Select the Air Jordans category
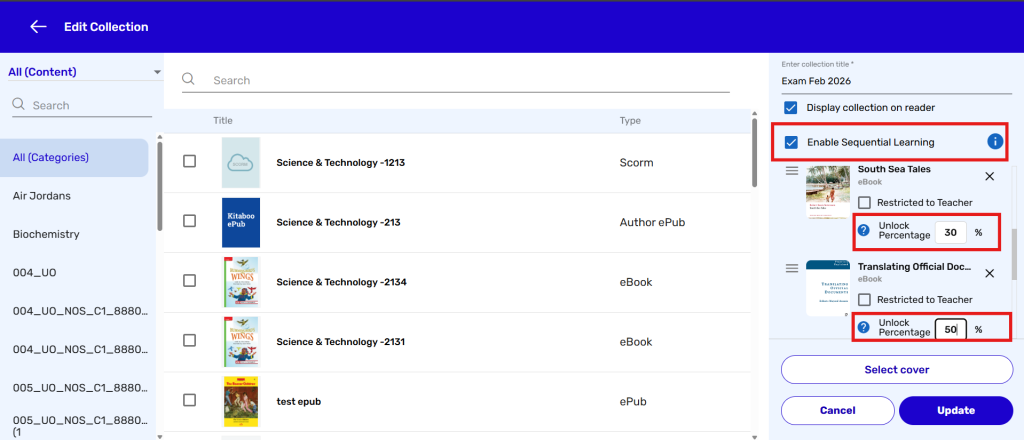Image resolution: width=1024 pixels, height=440 pixels. (x=42, y=196)
